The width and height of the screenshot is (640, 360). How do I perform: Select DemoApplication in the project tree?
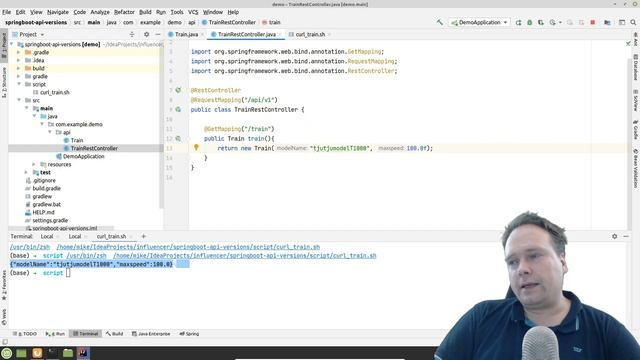pyautogui.click(x=83, y=156)
